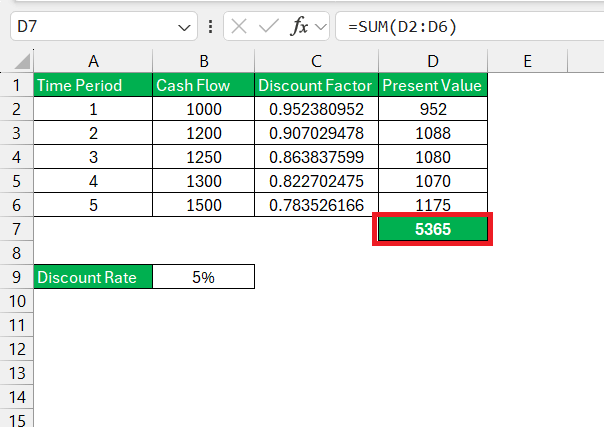This screenshot has height=427, width=604.
Task: Select cell with cash flow 1500
Action: (x=204, y=205)
